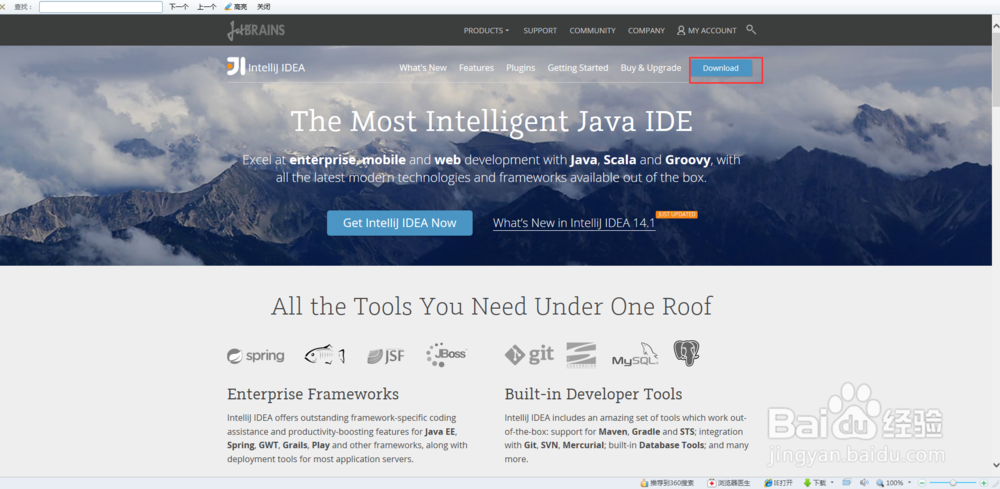
Task: Open downloads (下载) green arrow
Action: pyautogui.click(x=807, y=483)
